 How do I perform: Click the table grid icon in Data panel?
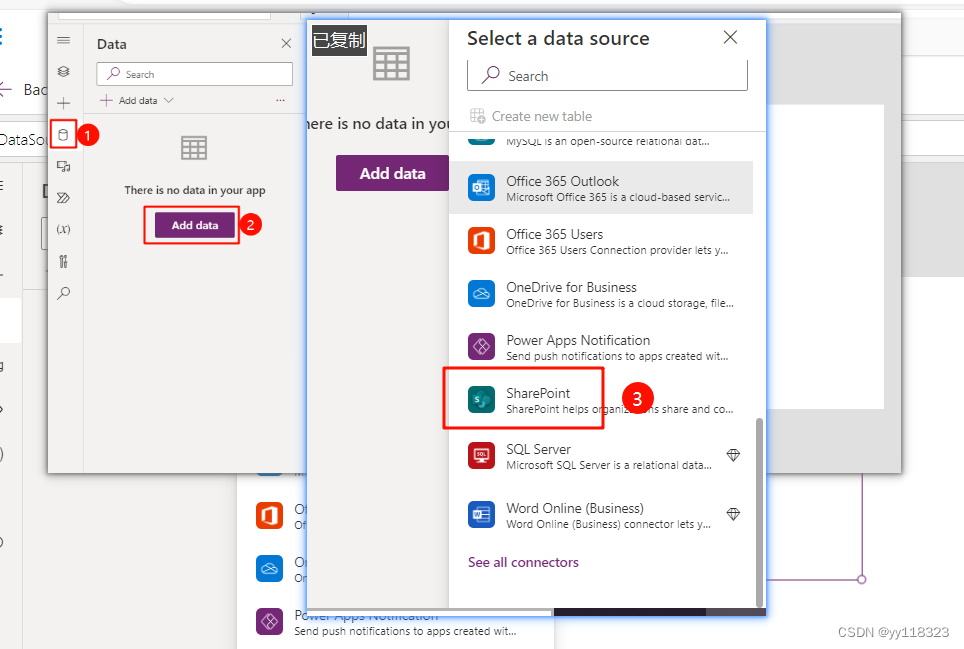pos(194,148)
